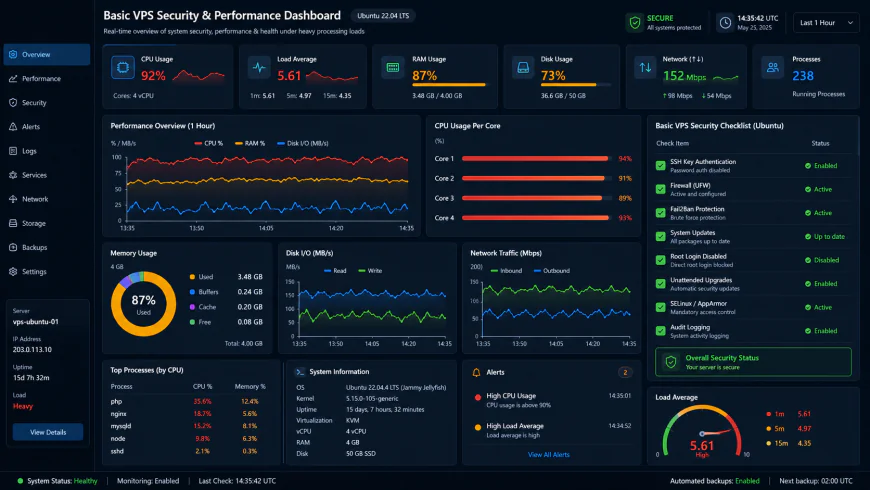870x490 pixels.
Task: Click the Disk Usage progress bar
Action: 576,85
